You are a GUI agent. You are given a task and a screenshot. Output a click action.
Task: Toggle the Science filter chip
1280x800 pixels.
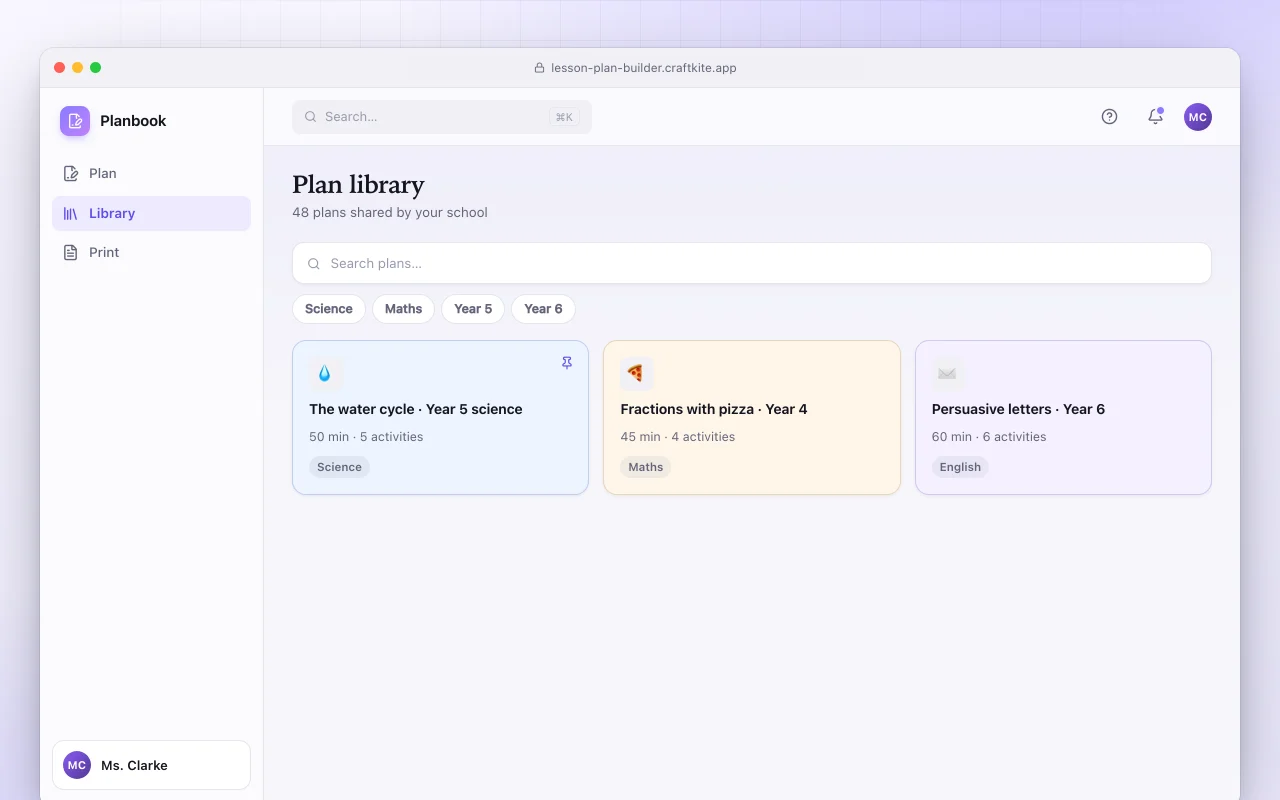[329, 309]
